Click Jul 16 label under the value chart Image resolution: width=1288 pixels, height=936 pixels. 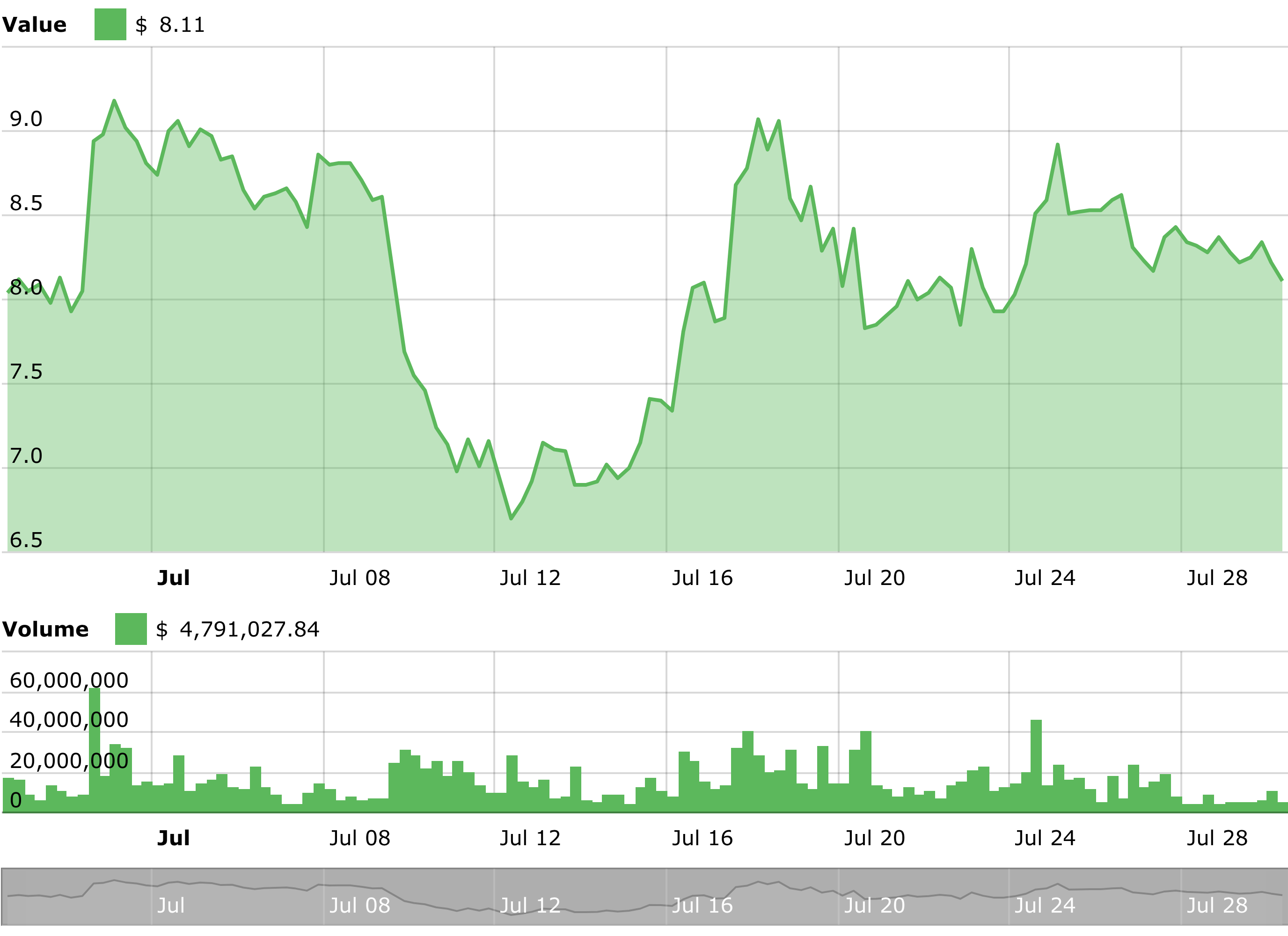(x=703, y=578)
